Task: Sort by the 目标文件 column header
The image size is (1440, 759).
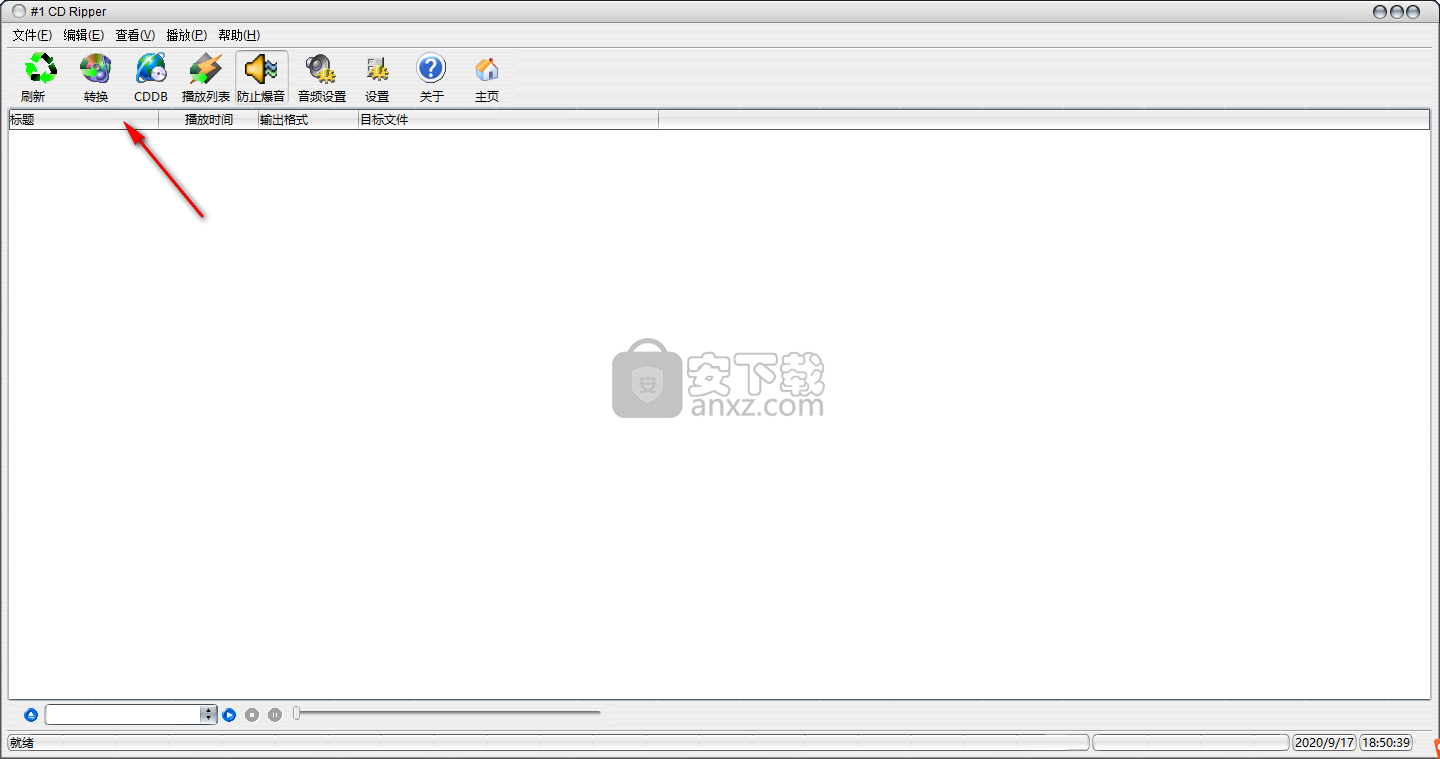Action: (508, 120)
